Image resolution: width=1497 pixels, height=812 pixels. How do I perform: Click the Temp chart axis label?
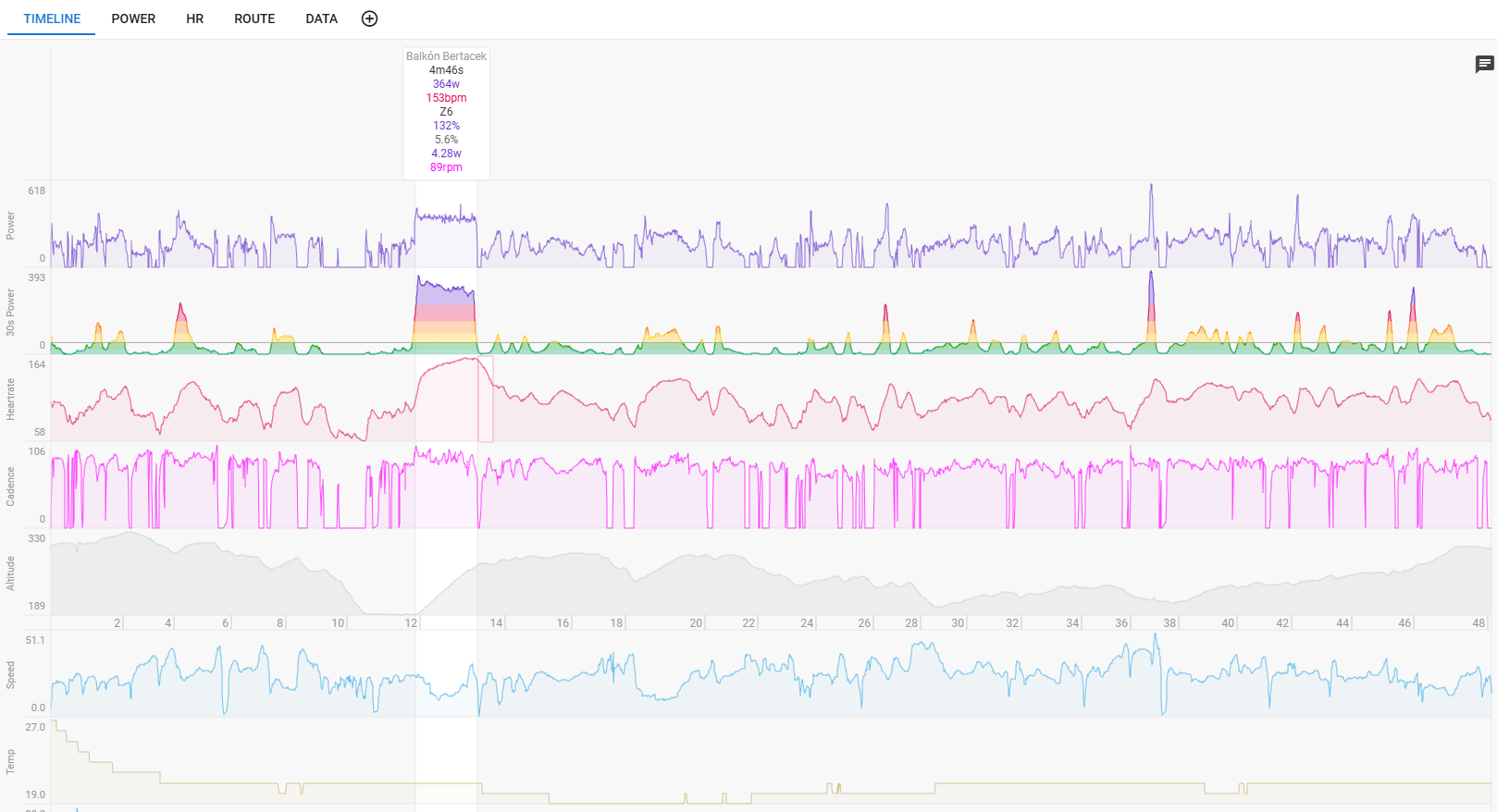pyautogui.click(x=11, y=761)
